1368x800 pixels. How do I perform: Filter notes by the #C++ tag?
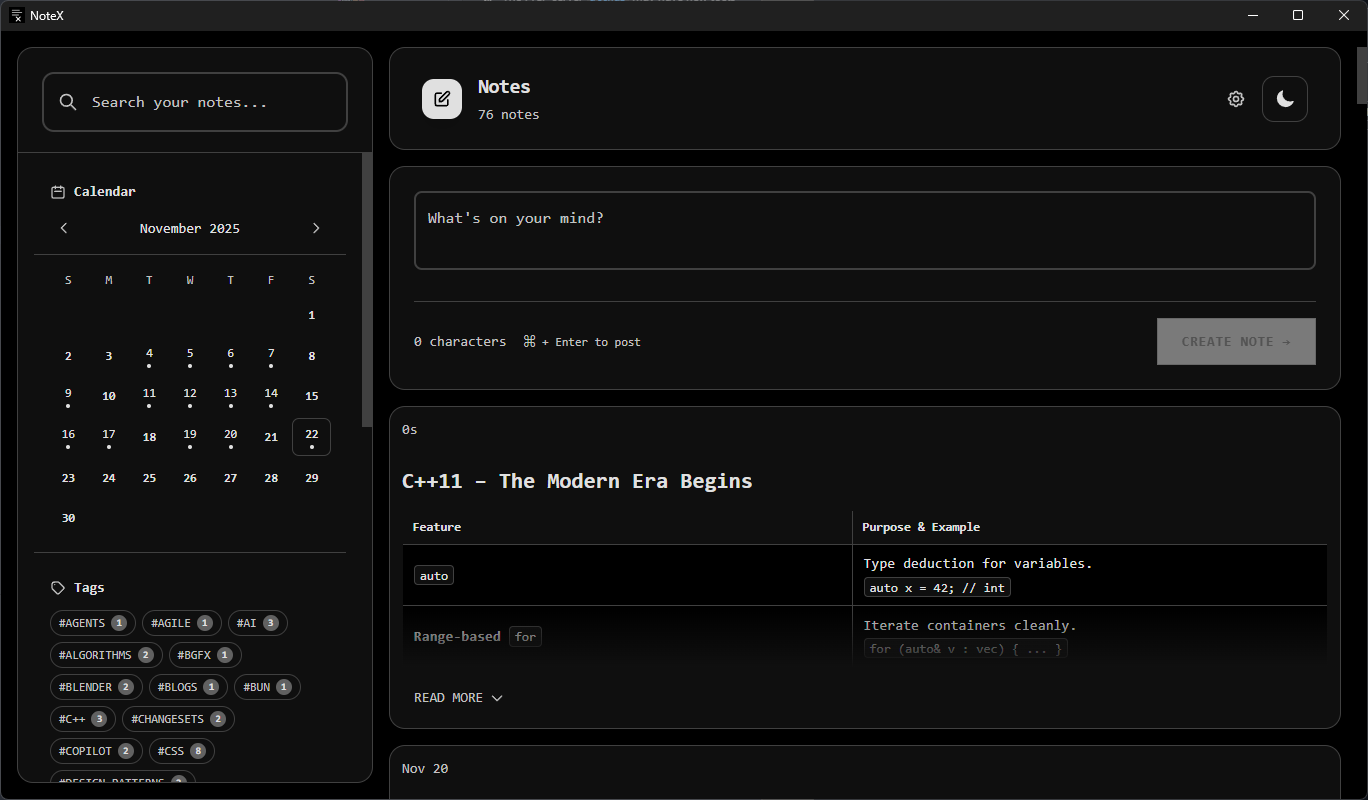[x=83, y=718]
